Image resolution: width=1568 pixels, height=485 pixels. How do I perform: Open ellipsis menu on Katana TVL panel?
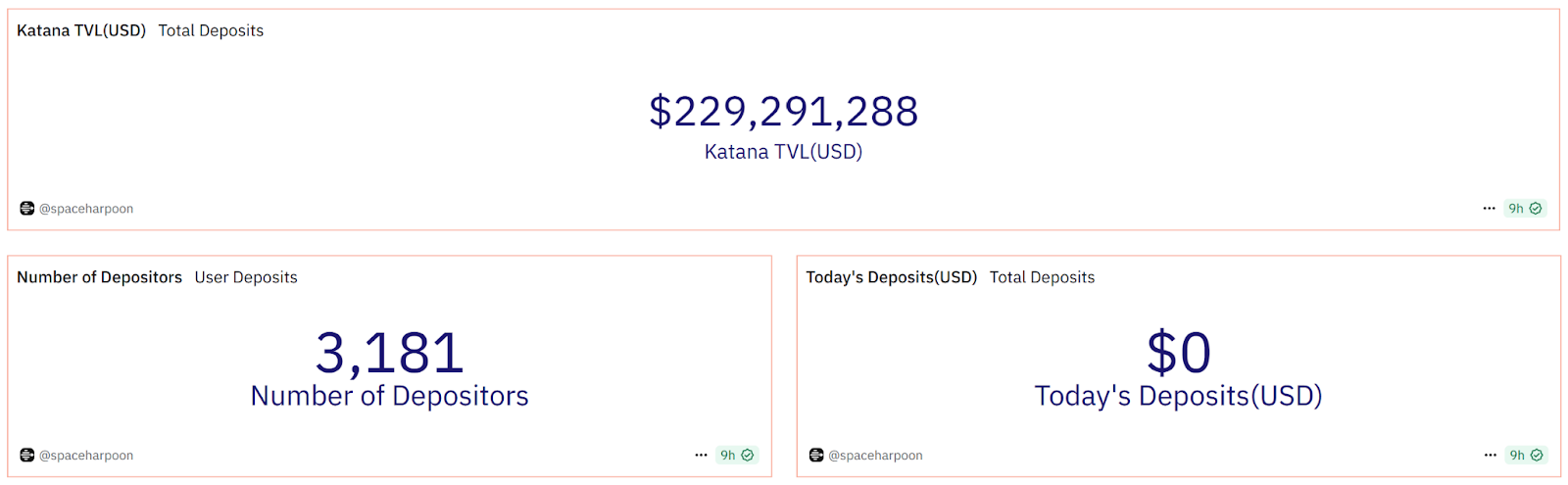(1489, 208)
